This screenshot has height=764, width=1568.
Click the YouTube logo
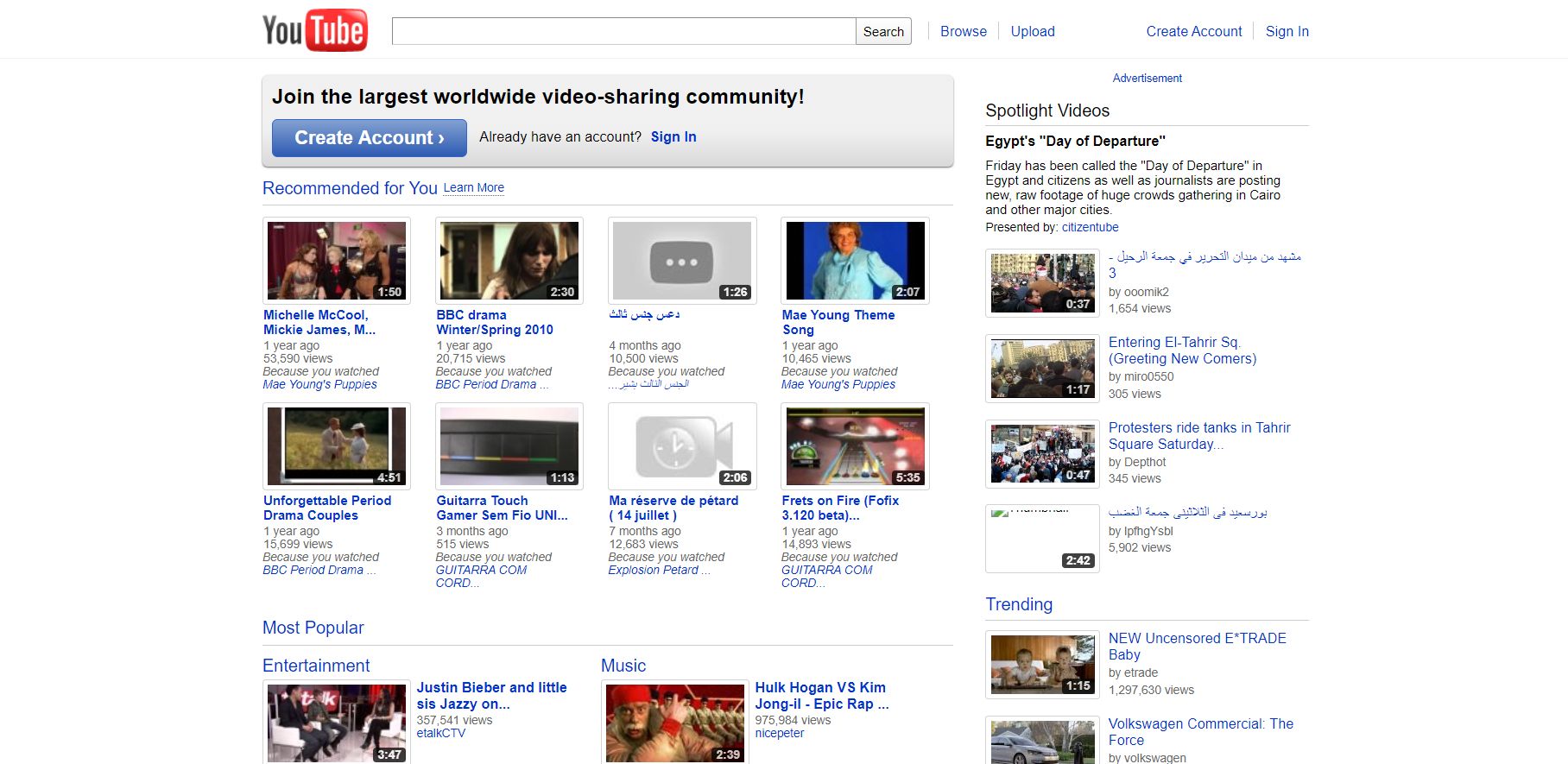click(315, 30)
